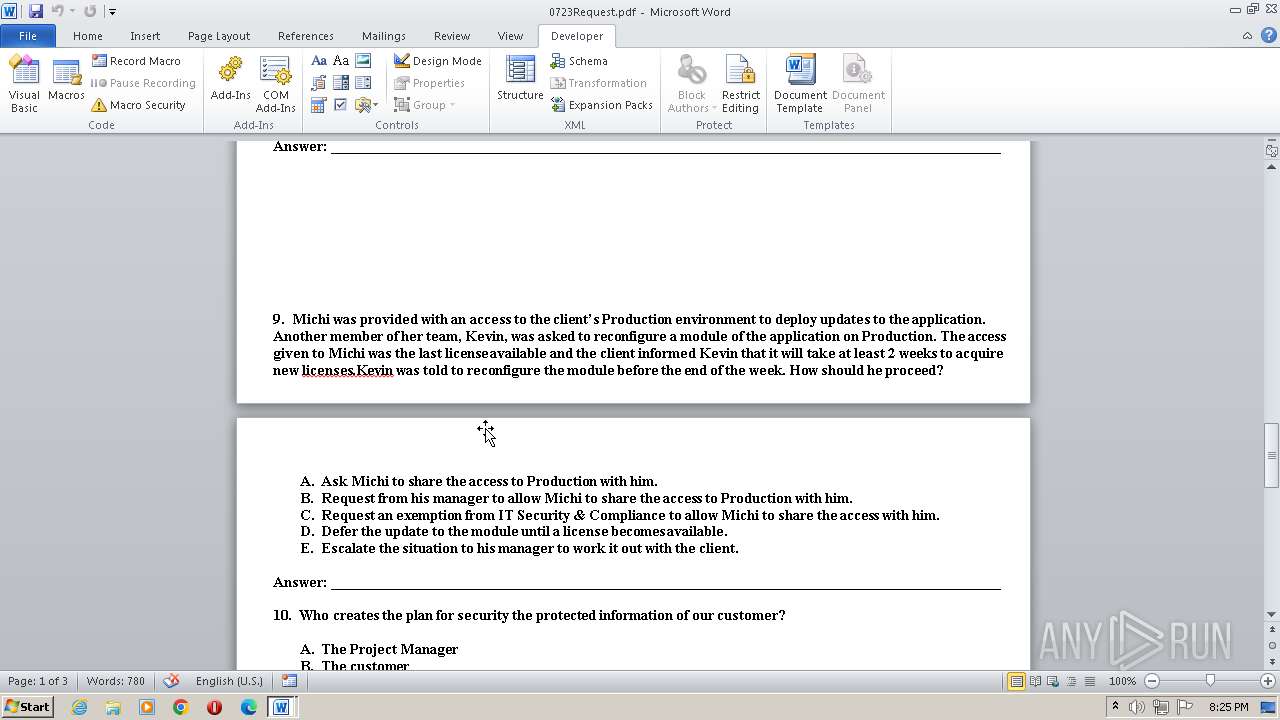Switch to the Review tab
Viewport: 1280px width, 720px height.
(452, 36)
